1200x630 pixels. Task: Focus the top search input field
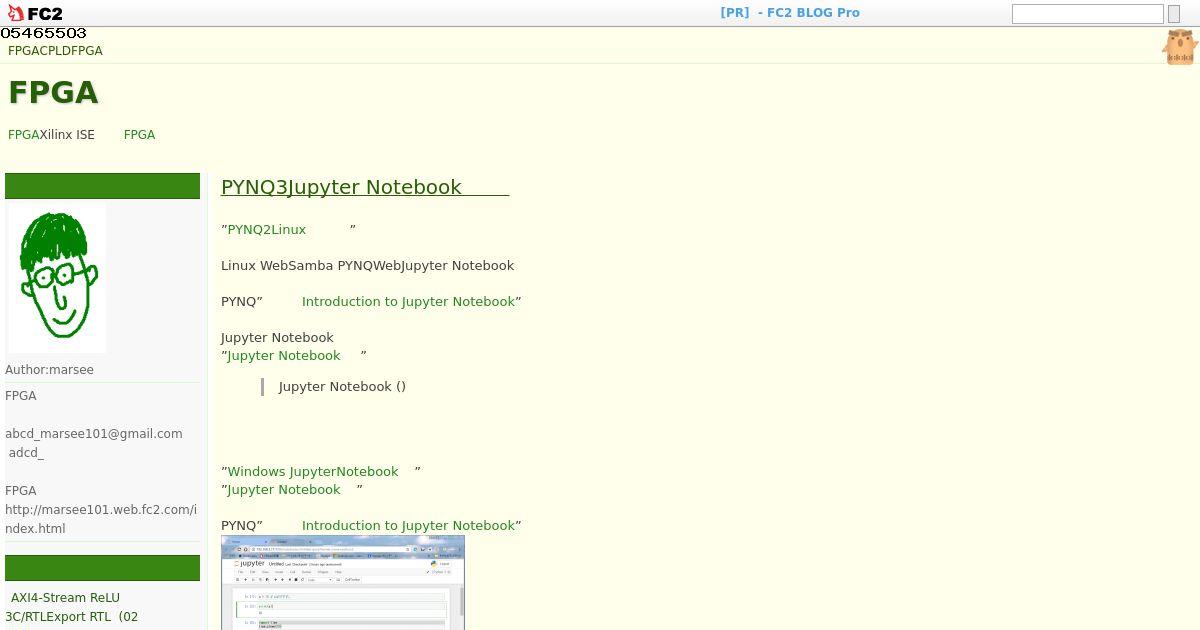coord(1087,14)
